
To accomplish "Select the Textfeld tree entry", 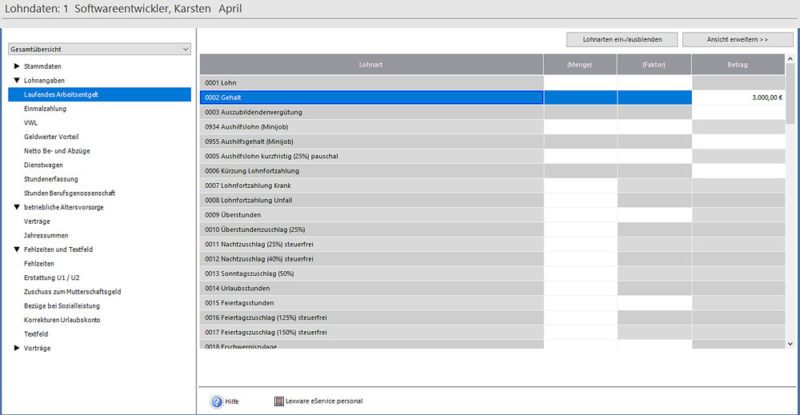I will click(x=36, y=334).
